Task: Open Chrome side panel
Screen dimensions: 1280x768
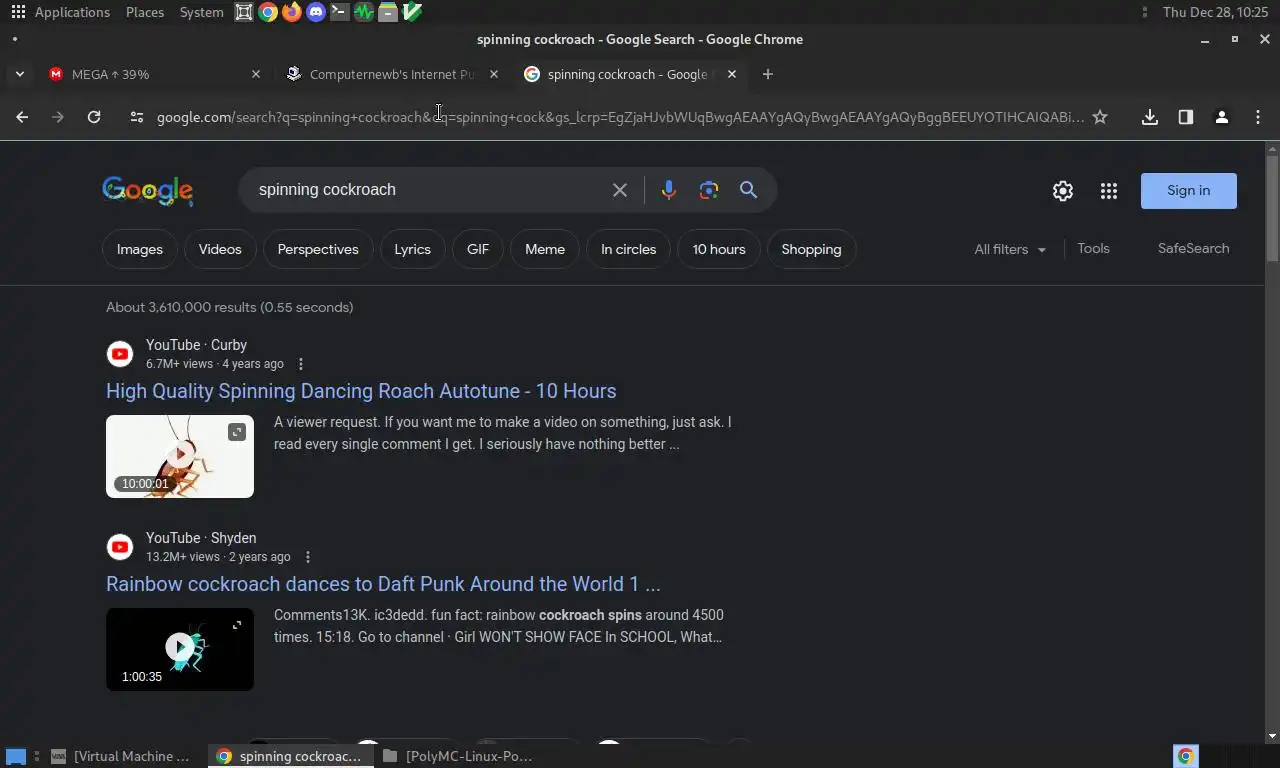Action: coord(1186,117)
